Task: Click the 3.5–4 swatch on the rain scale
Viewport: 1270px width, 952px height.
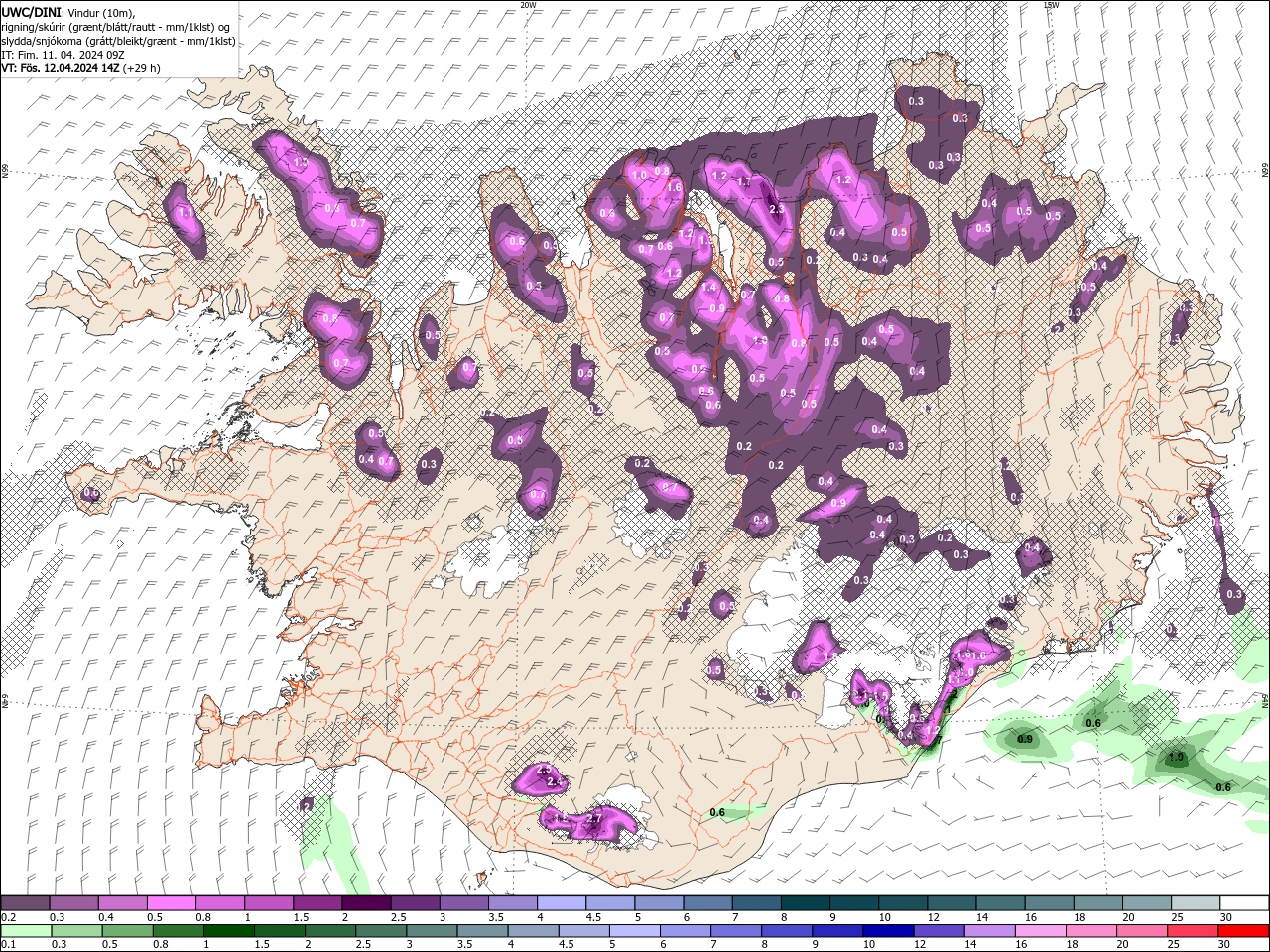Action: click(x=481, y=931)
